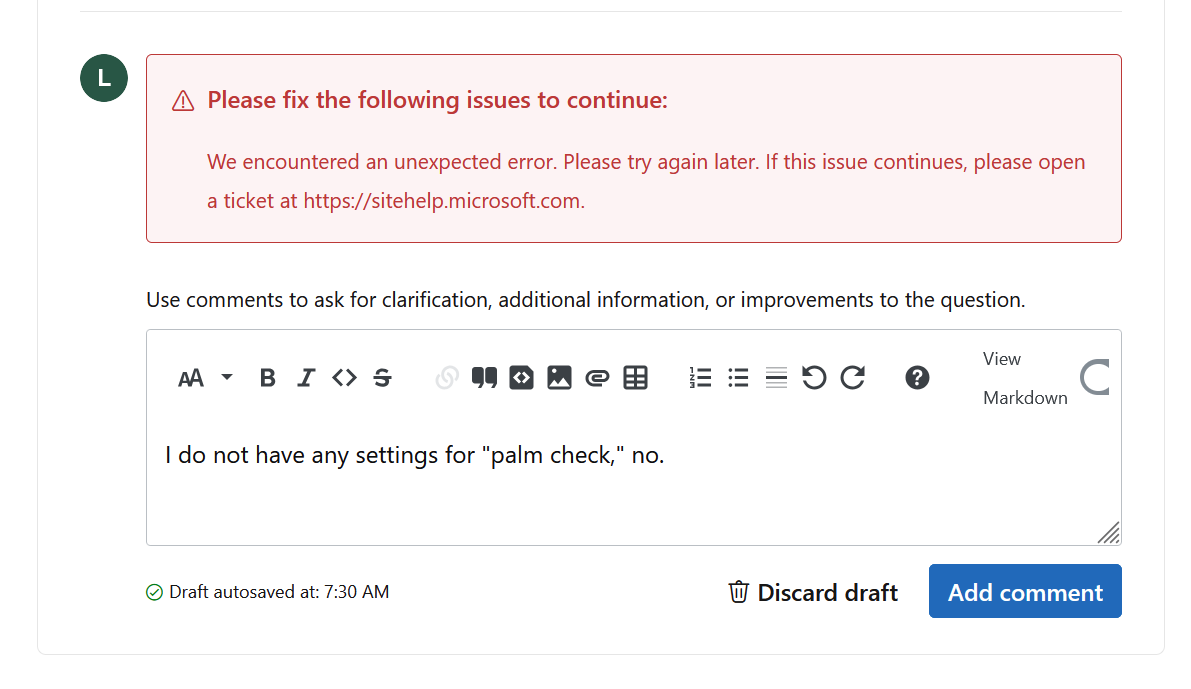Toggle bold formatting in comment editor
1191x689 pixels.
pos(267,378)
